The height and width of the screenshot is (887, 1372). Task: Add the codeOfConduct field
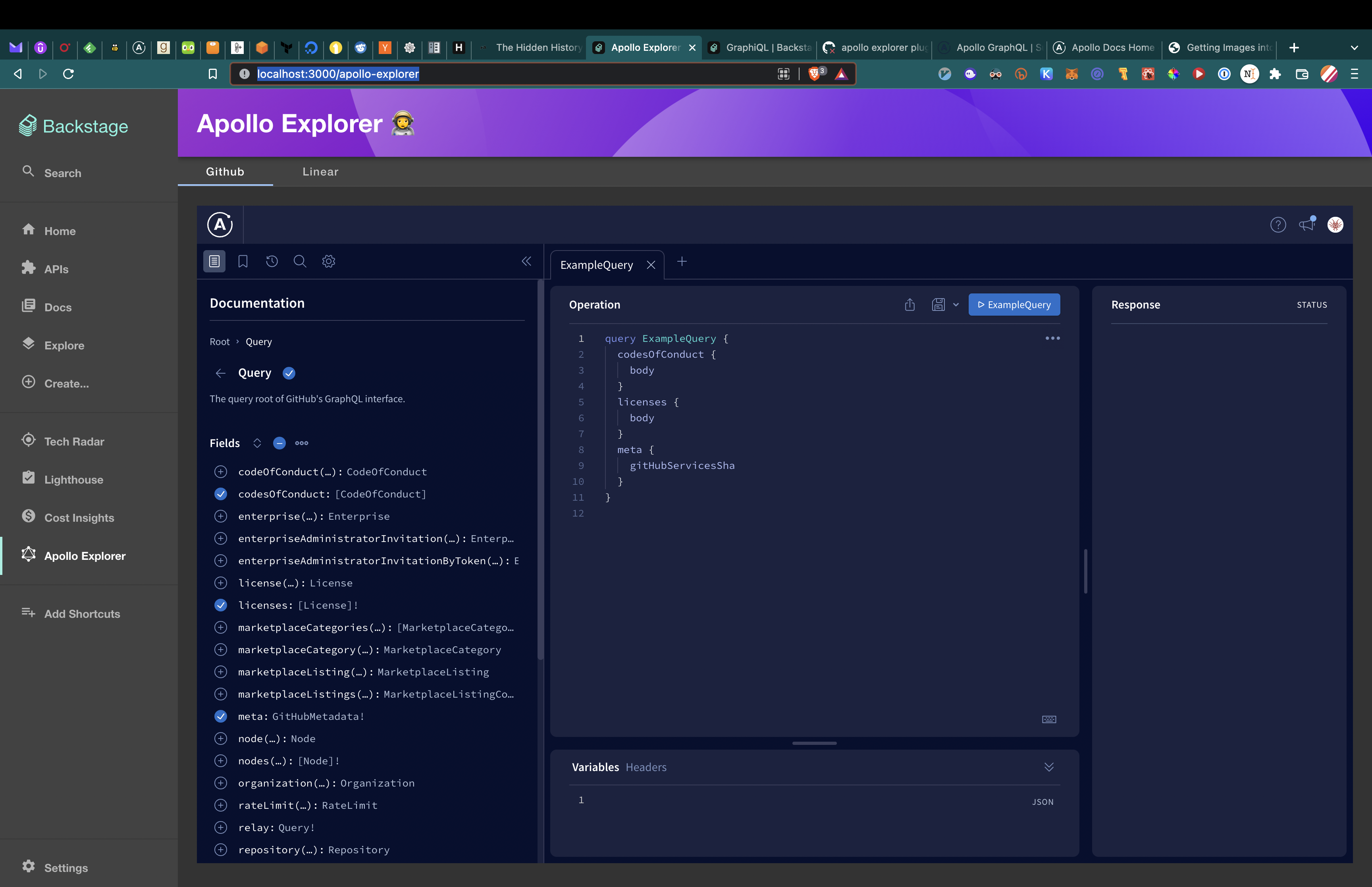[220, 472]
